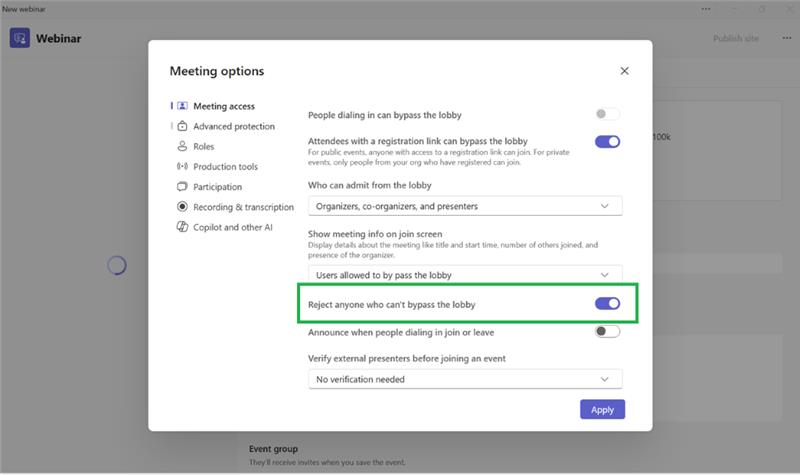
Task: Open Participation settings section
Action: 217,187
